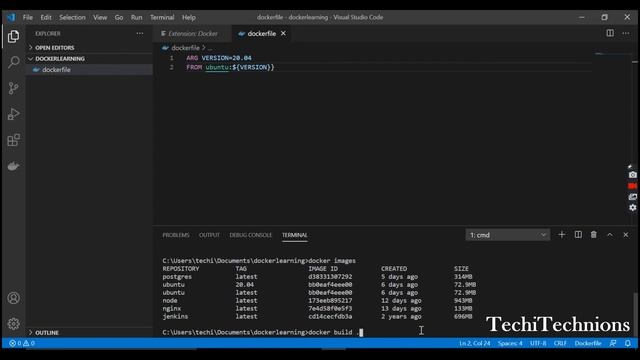Split the editor to the right

point(610,33)
